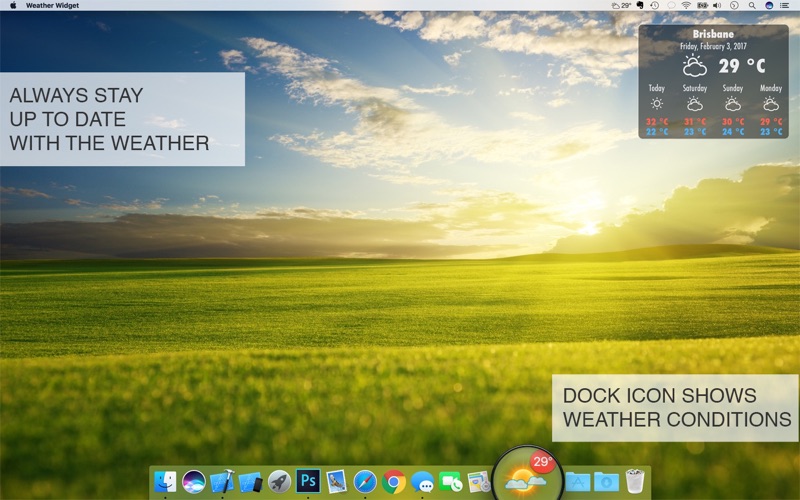Click the Wi-Fi status icon
Viewport: 800px width, 500px height.
[686, 5]
